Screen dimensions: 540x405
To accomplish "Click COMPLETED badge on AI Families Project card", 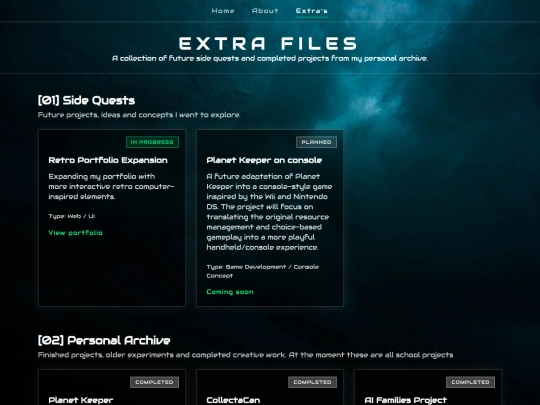I will coord(470,382).
